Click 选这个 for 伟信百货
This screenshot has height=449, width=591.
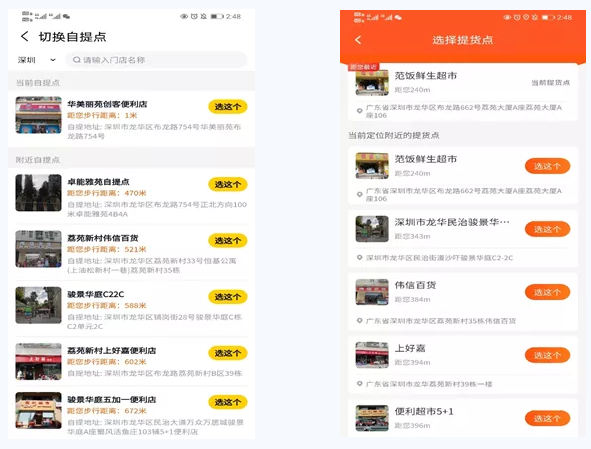(547, 292)
